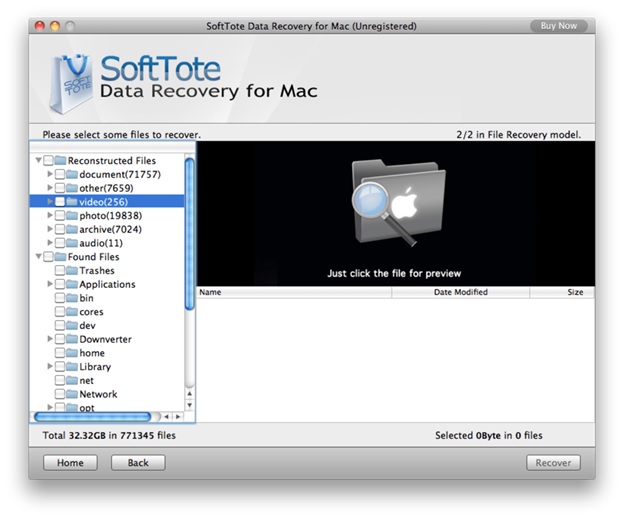Click the 'Just click the file for preview' text
This screenshot has width=624, height=519.
(394, 273)
